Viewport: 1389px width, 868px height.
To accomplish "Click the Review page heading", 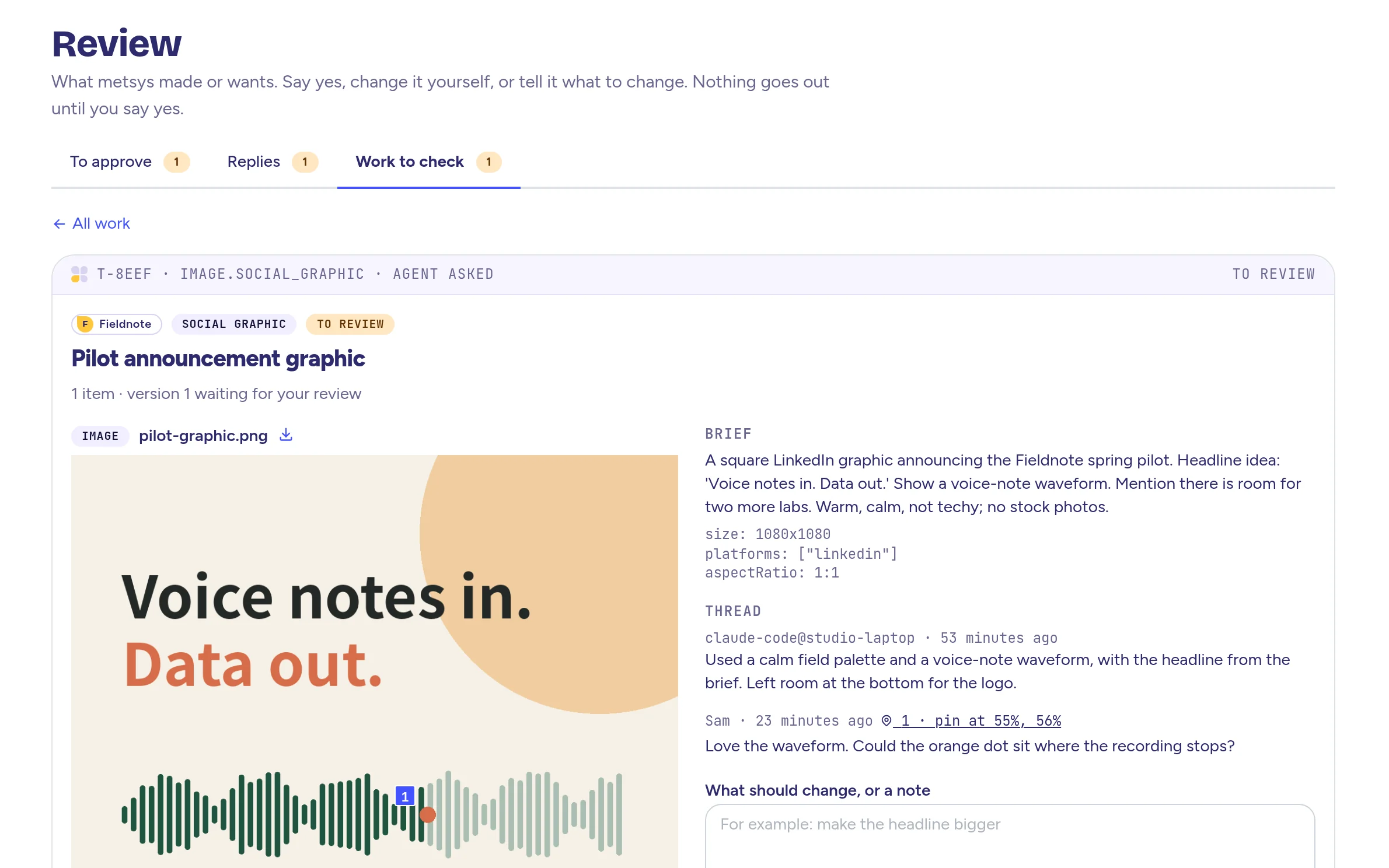I will (117, 44).
